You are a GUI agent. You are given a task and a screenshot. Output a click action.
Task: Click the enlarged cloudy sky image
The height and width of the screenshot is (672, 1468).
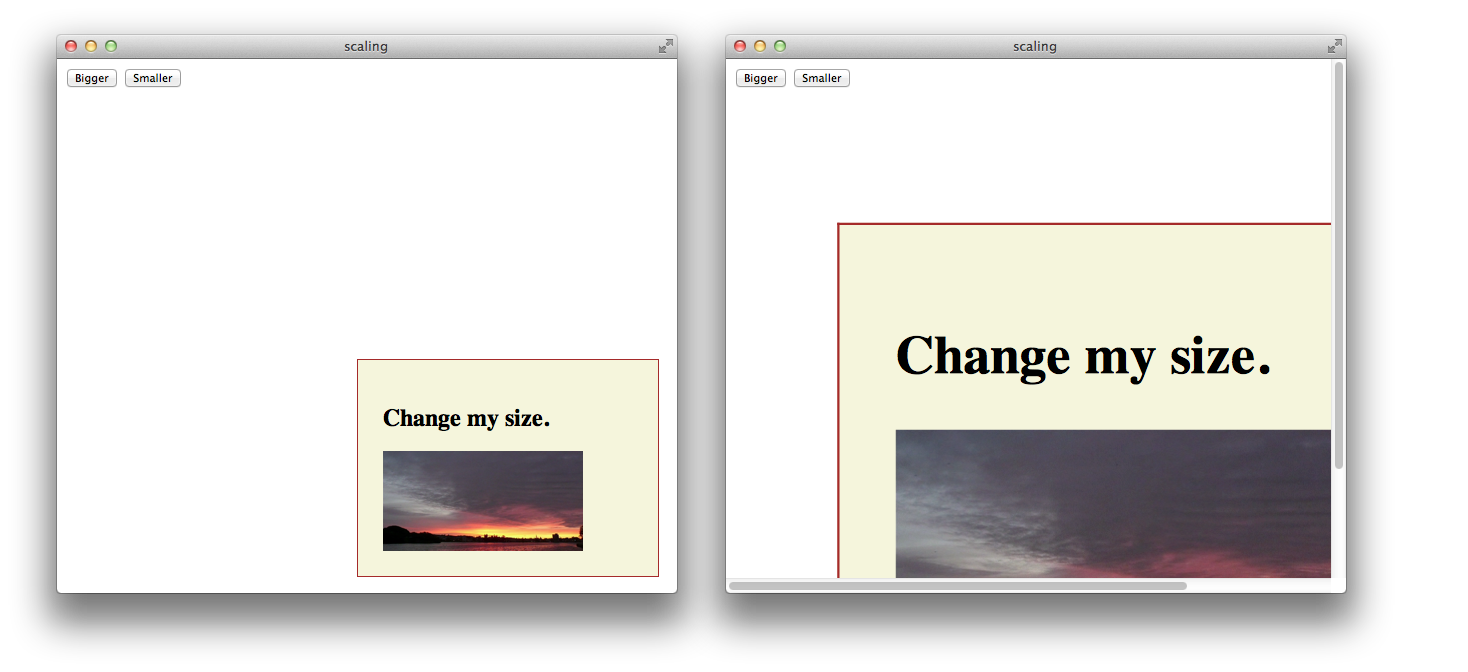pyautogui.click(x=1112, y=503)
